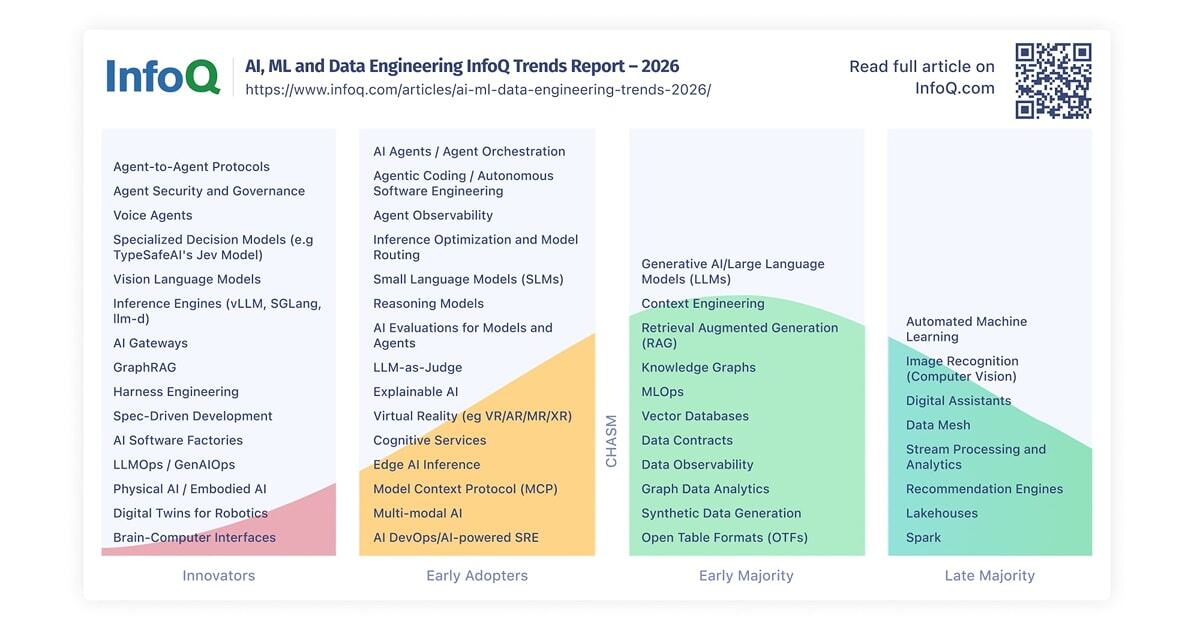Select 'Explainable AI' item
1200x630 pixels.
(x=416, y=392)
